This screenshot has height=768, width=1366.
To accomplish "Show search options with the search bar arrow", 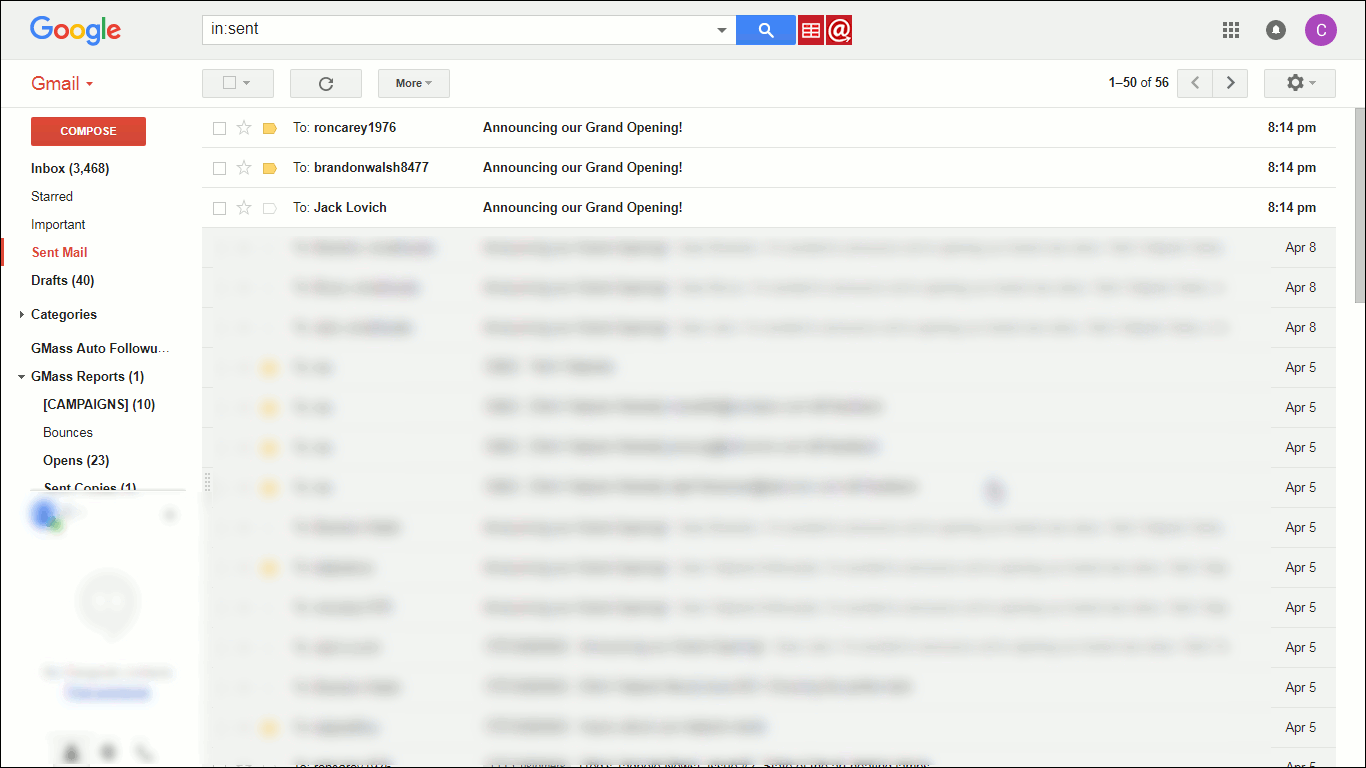I will coord(722,30).
